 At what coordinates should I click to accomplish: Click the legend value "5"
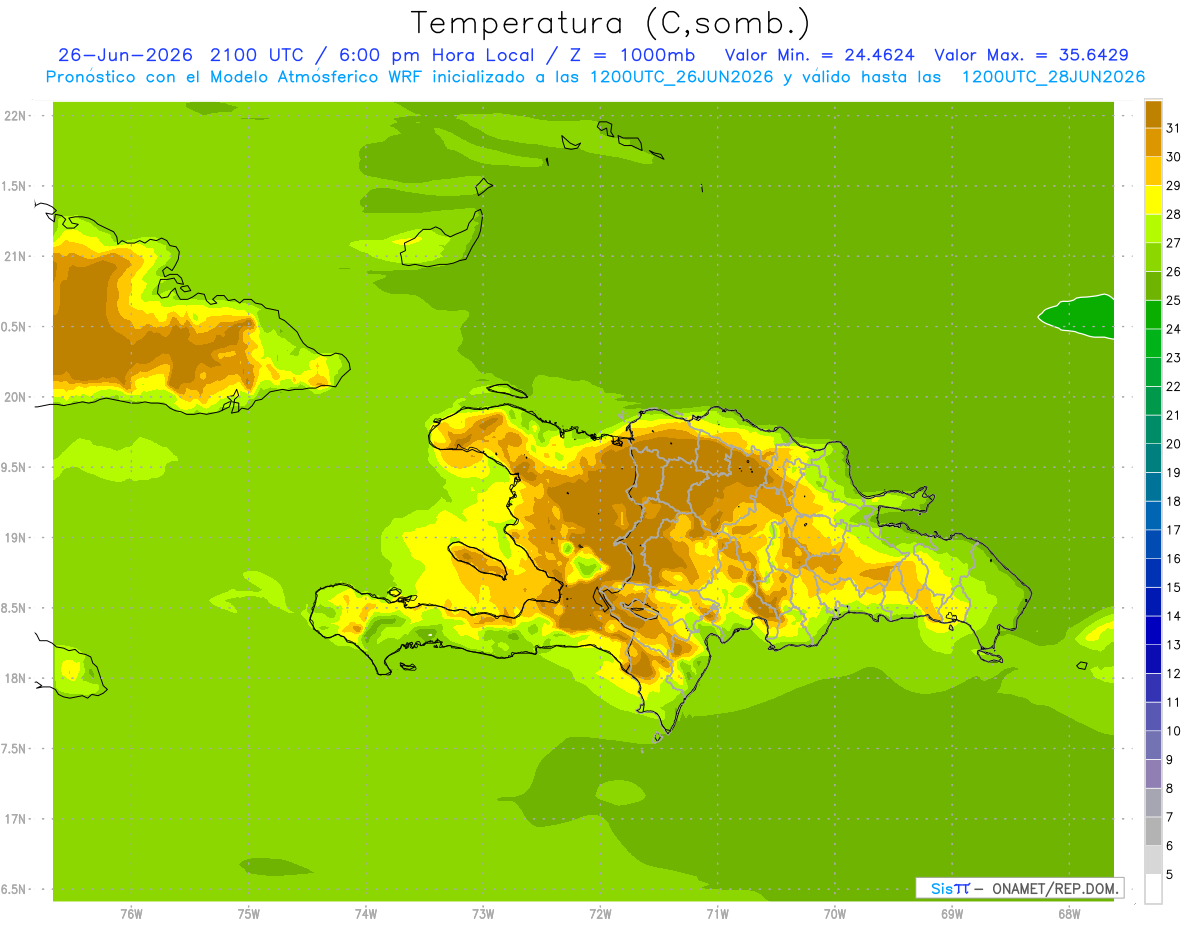(1170, 875)
